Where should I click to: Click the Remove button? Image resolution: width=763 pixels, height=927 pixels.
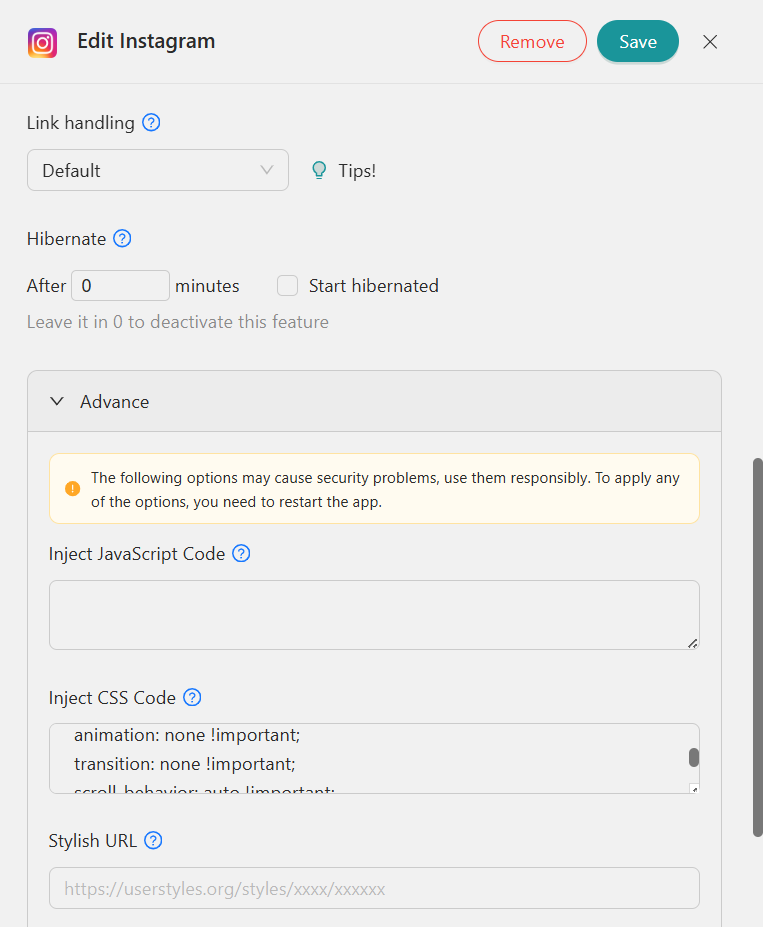coord(532,41)
